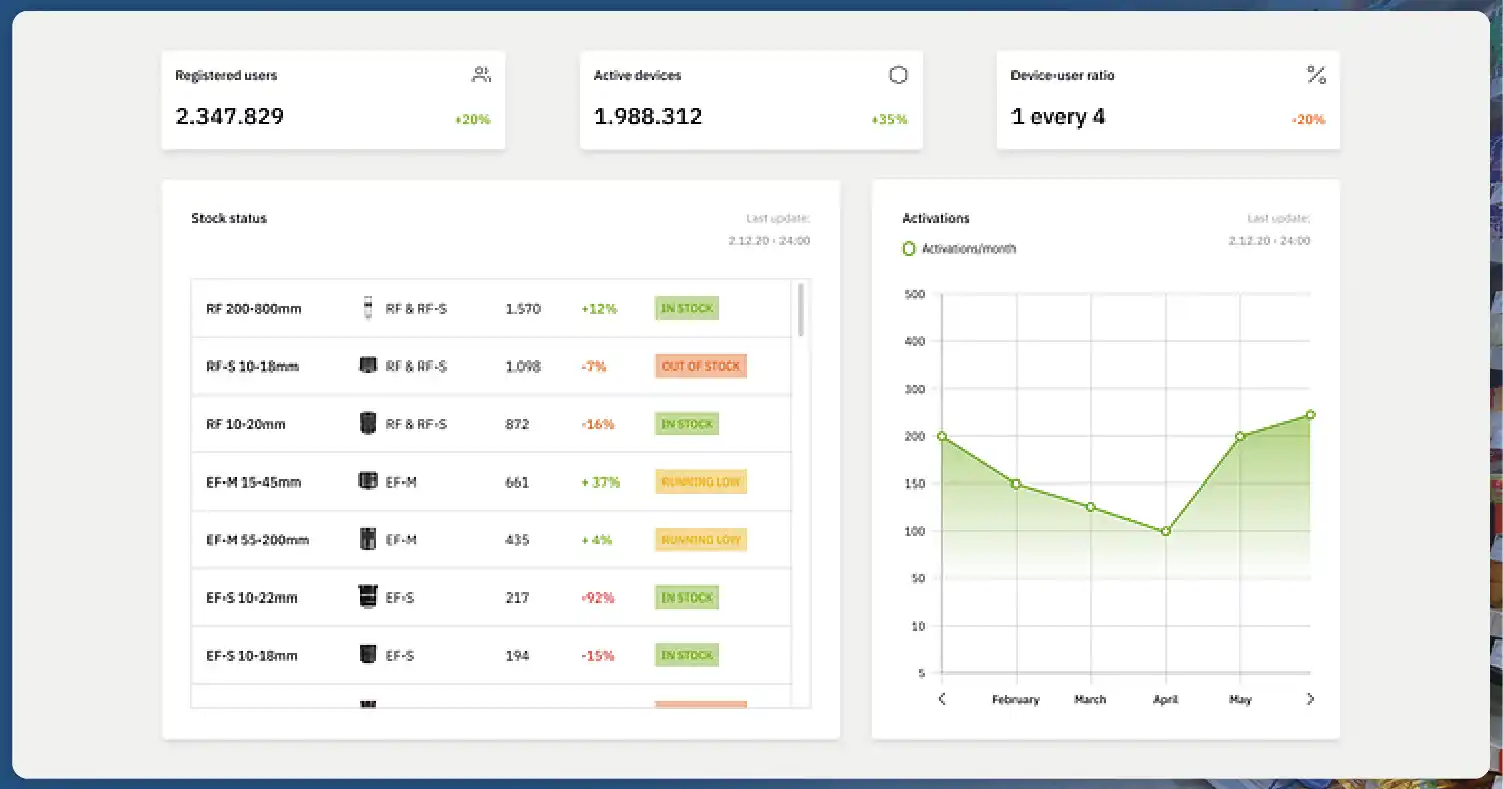Click the Stock status panel title
Viewport: 1503px width, 789px height.
[x=229, y=218]
